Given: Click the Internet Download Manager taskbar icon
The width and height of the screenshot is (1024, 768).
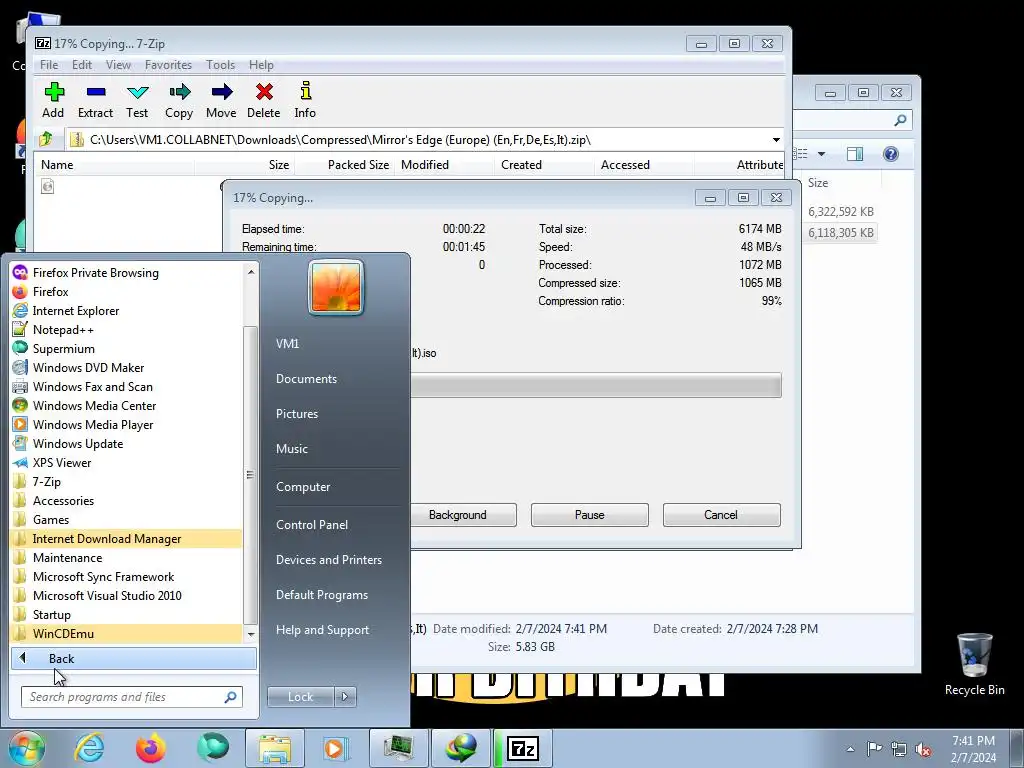Looking at the screenshot, I should click(461, 748).
